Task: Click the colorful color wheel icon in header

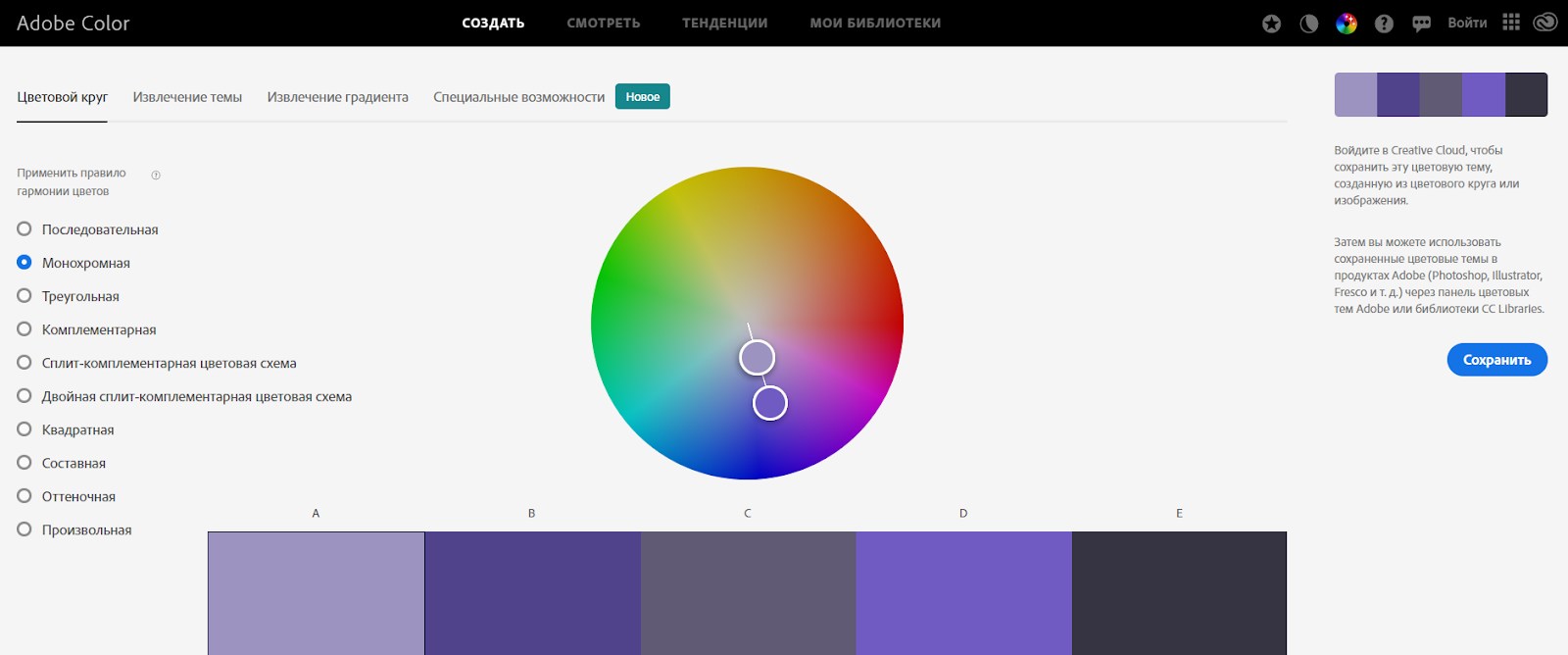Action: pyautogui.click(x=1347, y=24)
